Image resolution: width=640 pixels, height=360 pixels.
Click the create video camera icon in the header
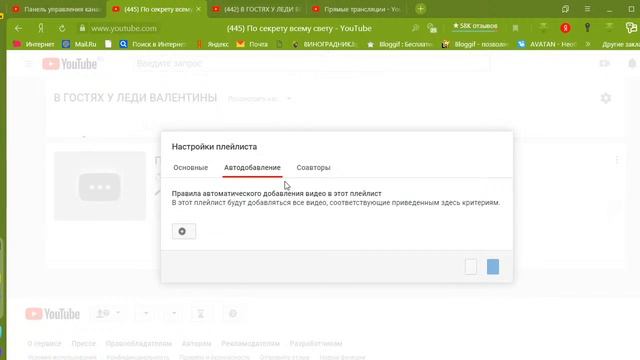click(x=604, y=63)
